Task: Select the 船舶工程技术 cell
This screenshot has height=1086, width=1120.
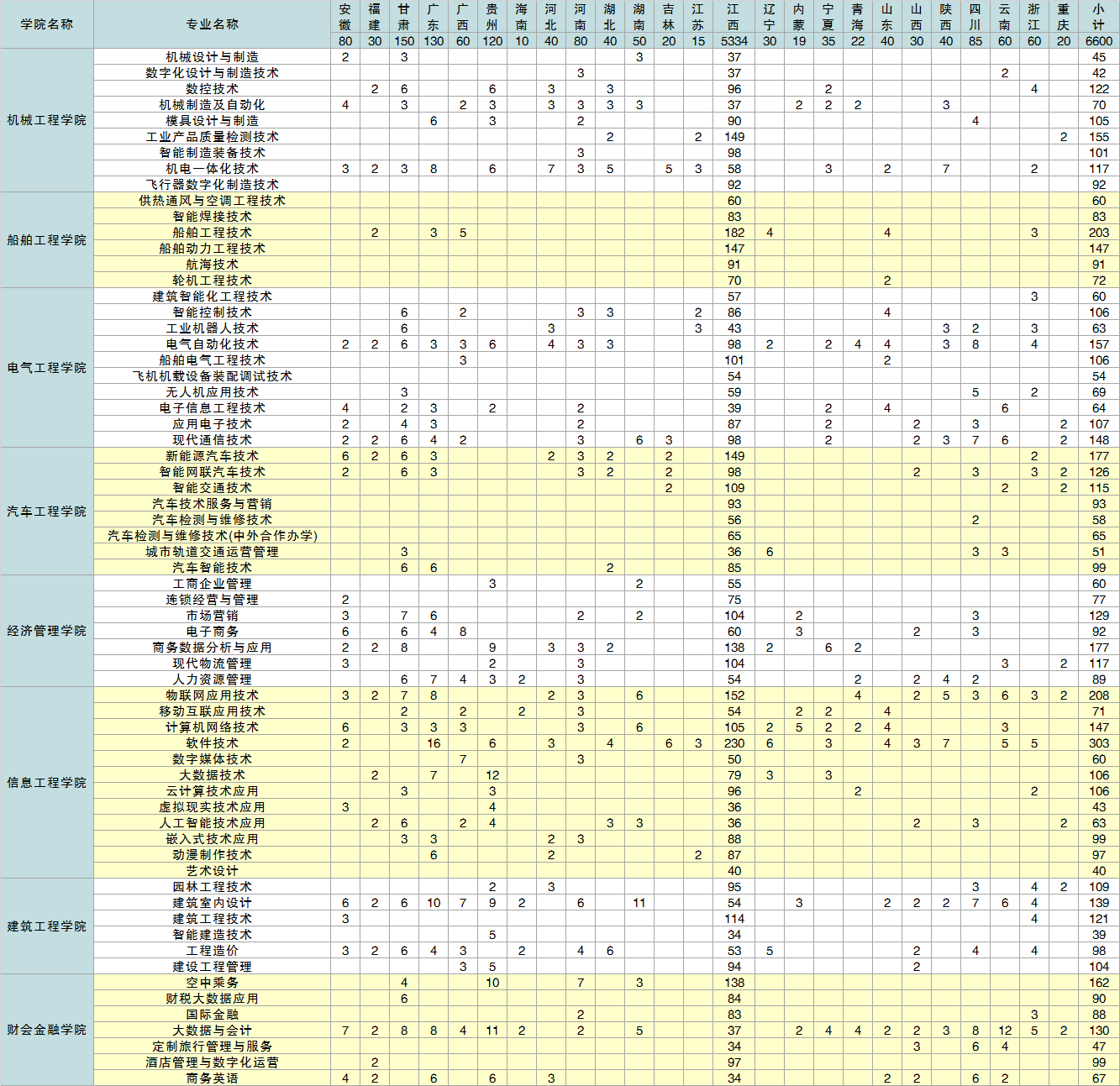Action: (x=213, y=233)
